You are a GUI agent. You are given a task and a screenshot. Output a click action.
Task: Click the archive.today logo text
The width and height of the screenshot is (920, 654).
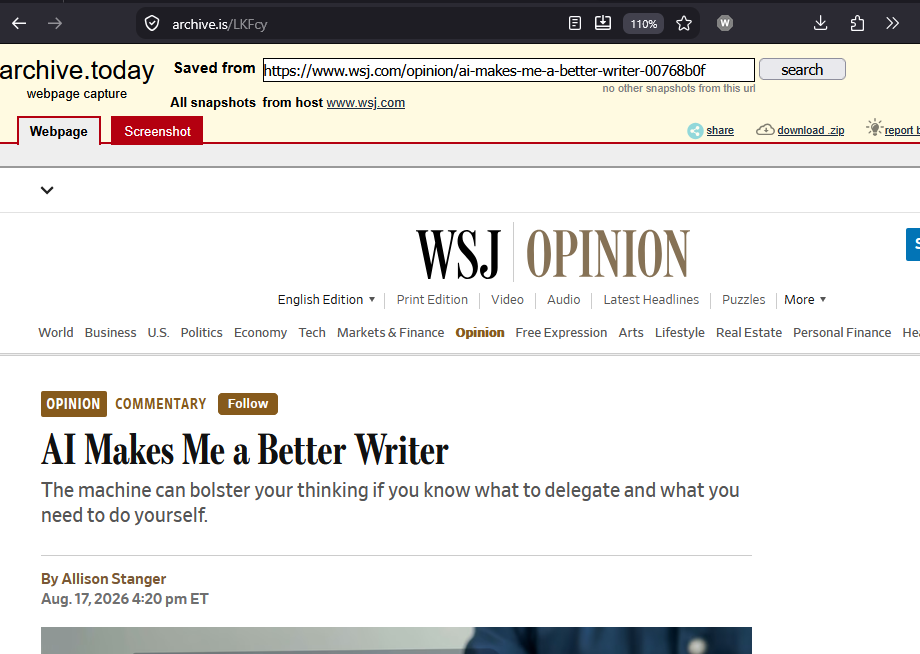[77, 70]
